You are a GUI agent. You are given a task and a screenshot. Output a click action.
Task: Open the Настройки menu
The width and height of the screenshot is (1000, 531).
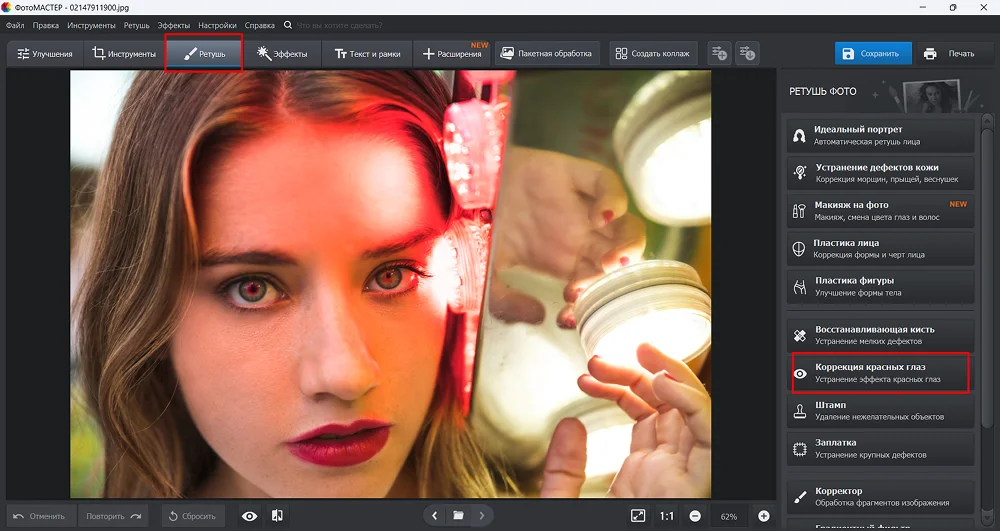pos(217,25)
